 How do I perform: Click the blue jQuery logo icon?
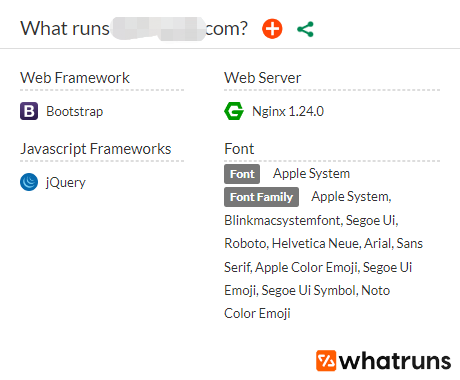pyautogui.click(x=29, y=182)
